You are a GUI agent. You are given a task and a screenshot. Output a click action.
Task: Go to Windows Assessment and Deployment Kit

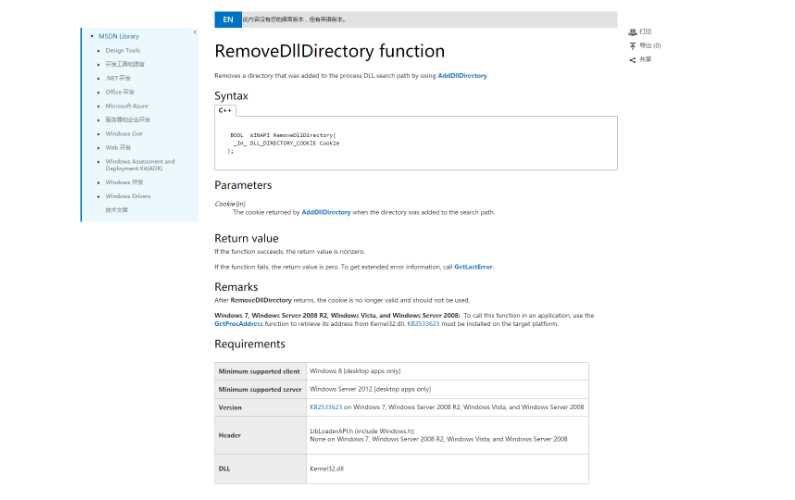[139, 164]
